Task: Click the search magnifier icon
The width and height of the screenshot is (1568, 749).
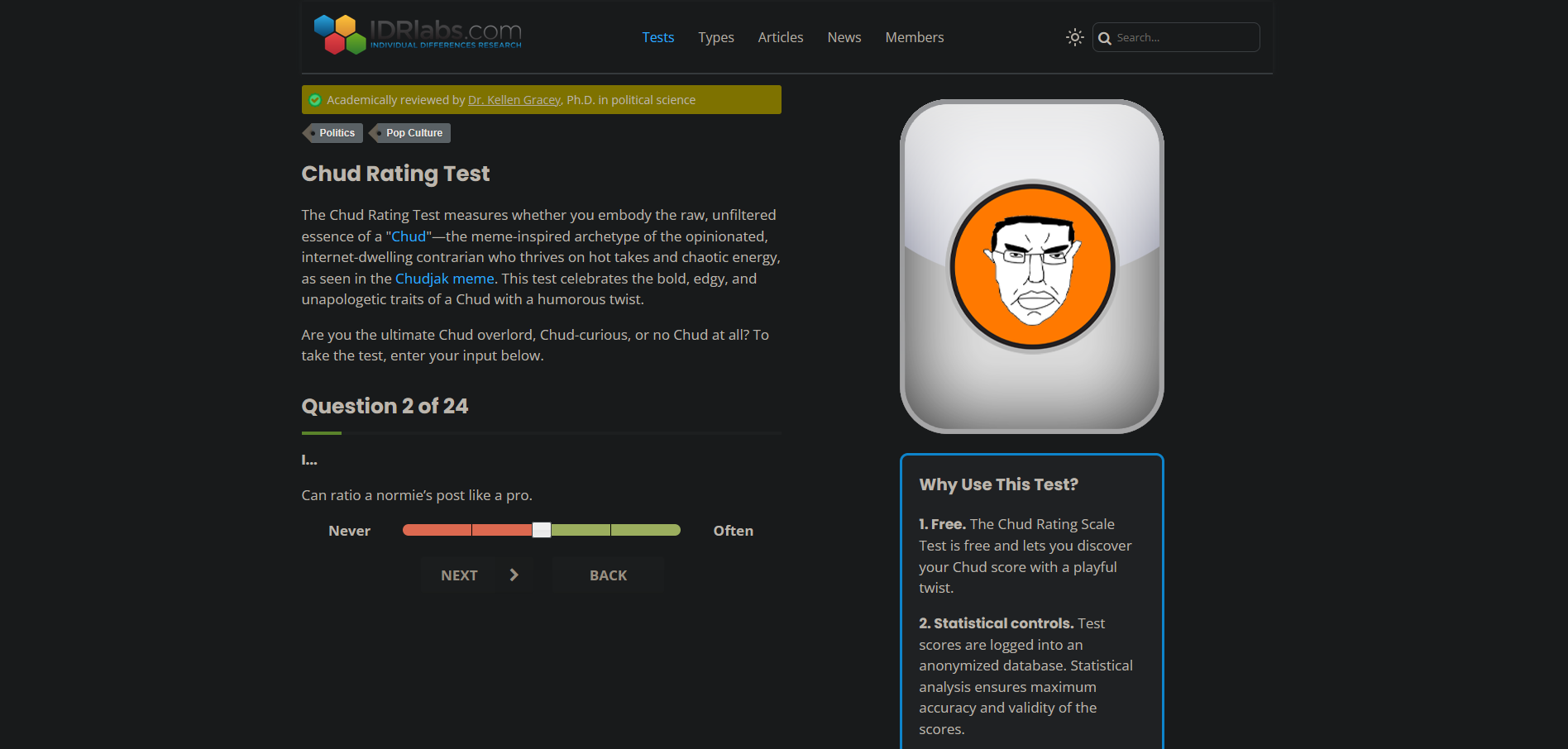Action: (x=1104, y=38)
